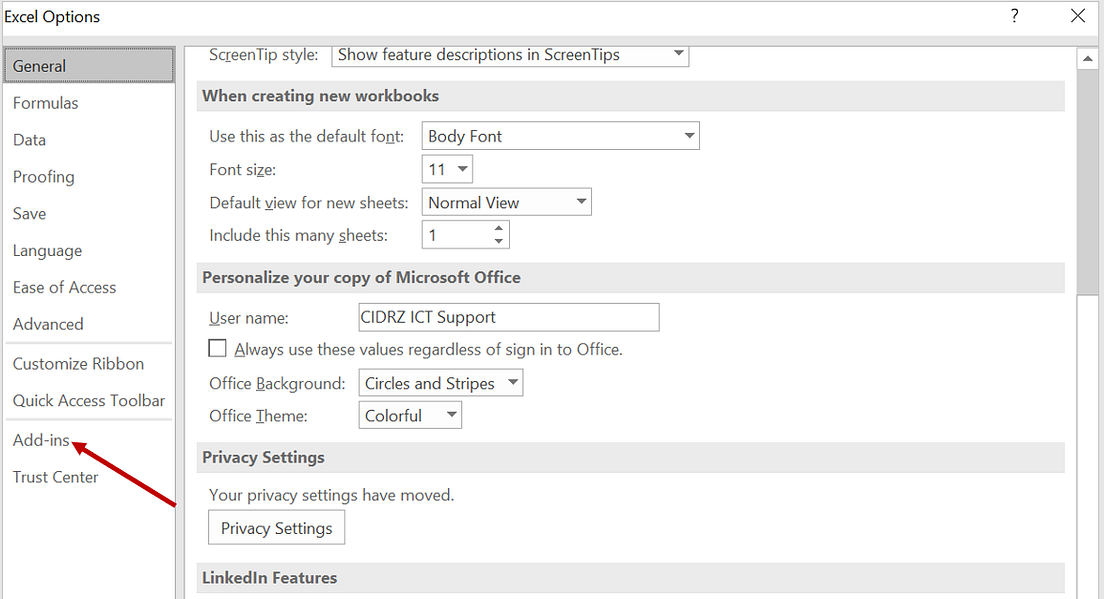Open the default font dropdown showing Body Font
Screen dimensions: 1104x599
click(688, 135)
